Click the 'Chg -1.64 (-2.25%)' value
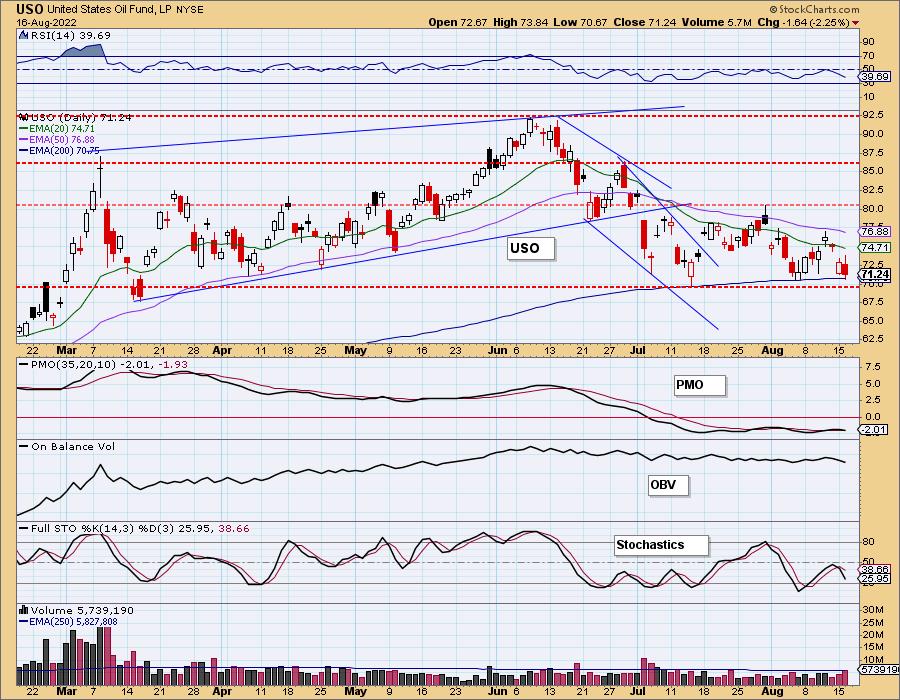Viewport: 900px width, 700px height. click(803, 22)
